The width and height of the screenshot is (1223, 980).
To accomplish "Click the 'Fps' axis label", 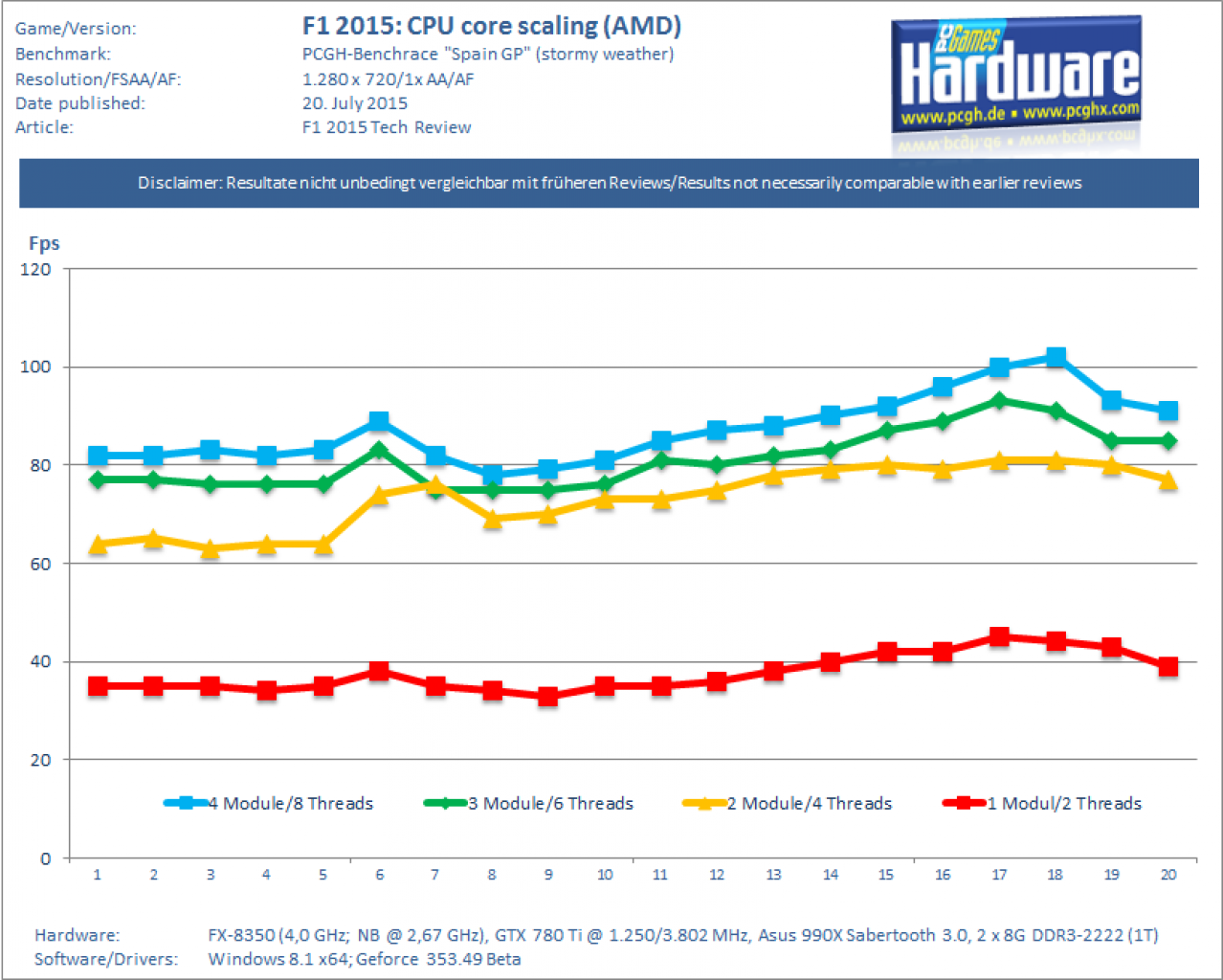I will [44, 243].
